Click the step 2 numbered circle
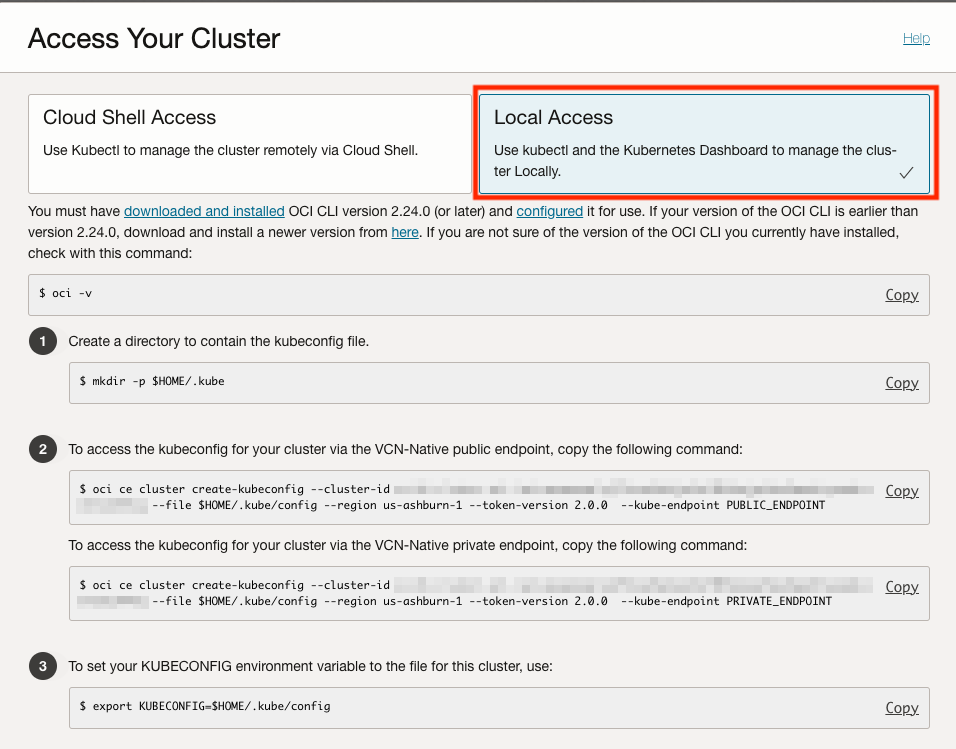Viewport: 956px width, 749px height. pyautogui.click(x=42, y=449)
